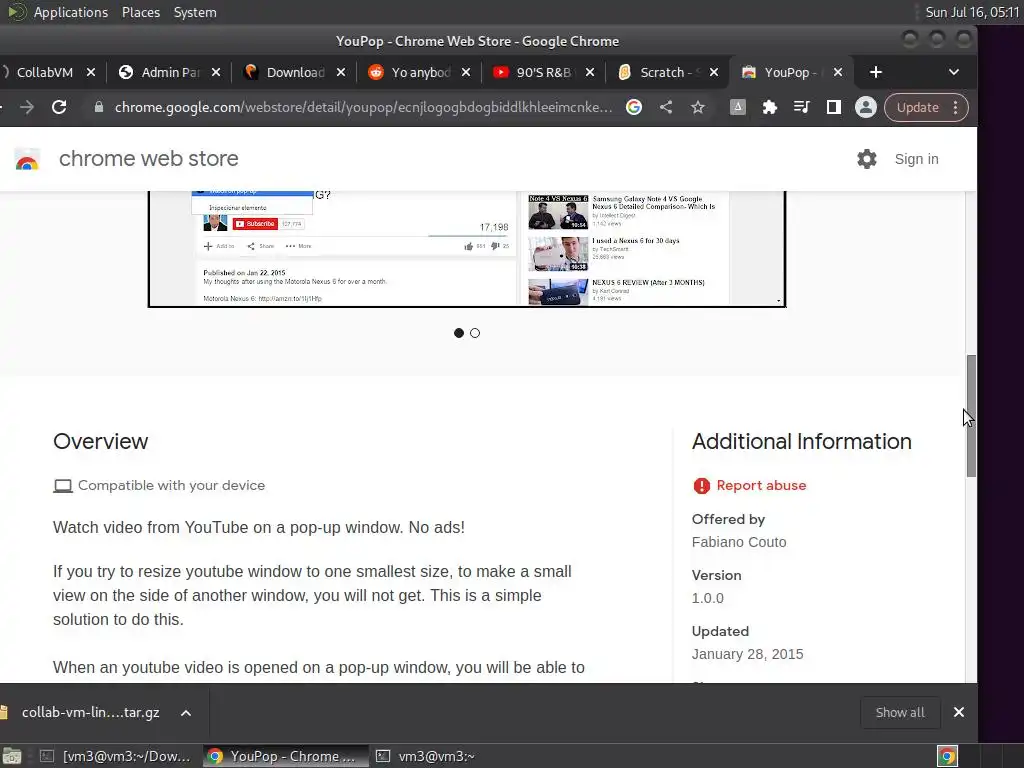Close the CollabVM tab
The width and height of the screenshot is (1024, 768).
point(91,72)
